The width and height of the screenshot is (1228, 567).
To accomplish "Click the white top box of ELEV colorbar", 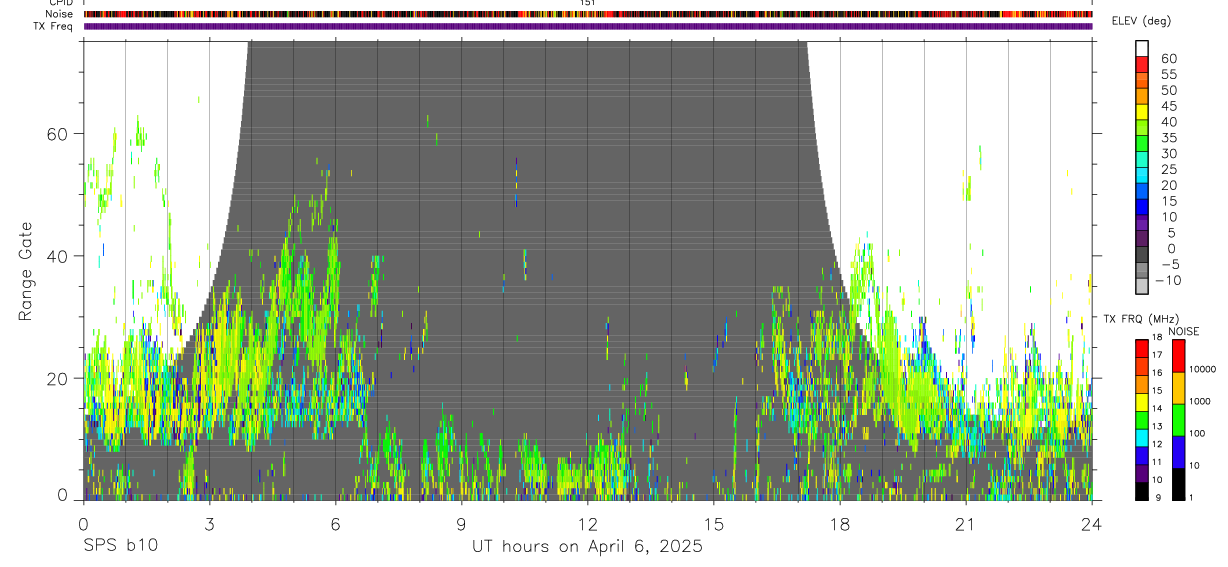I will 1142,50.
